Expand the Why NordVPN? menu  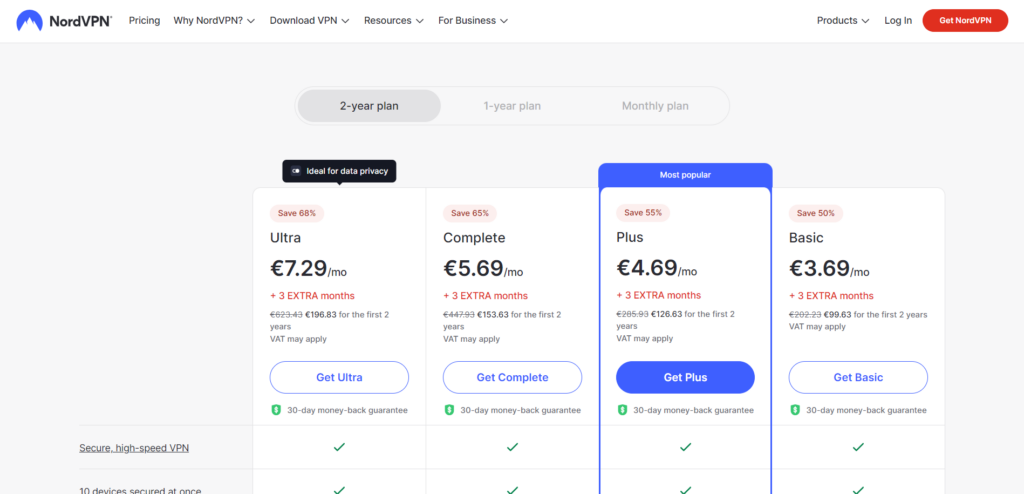pos(214,20)
